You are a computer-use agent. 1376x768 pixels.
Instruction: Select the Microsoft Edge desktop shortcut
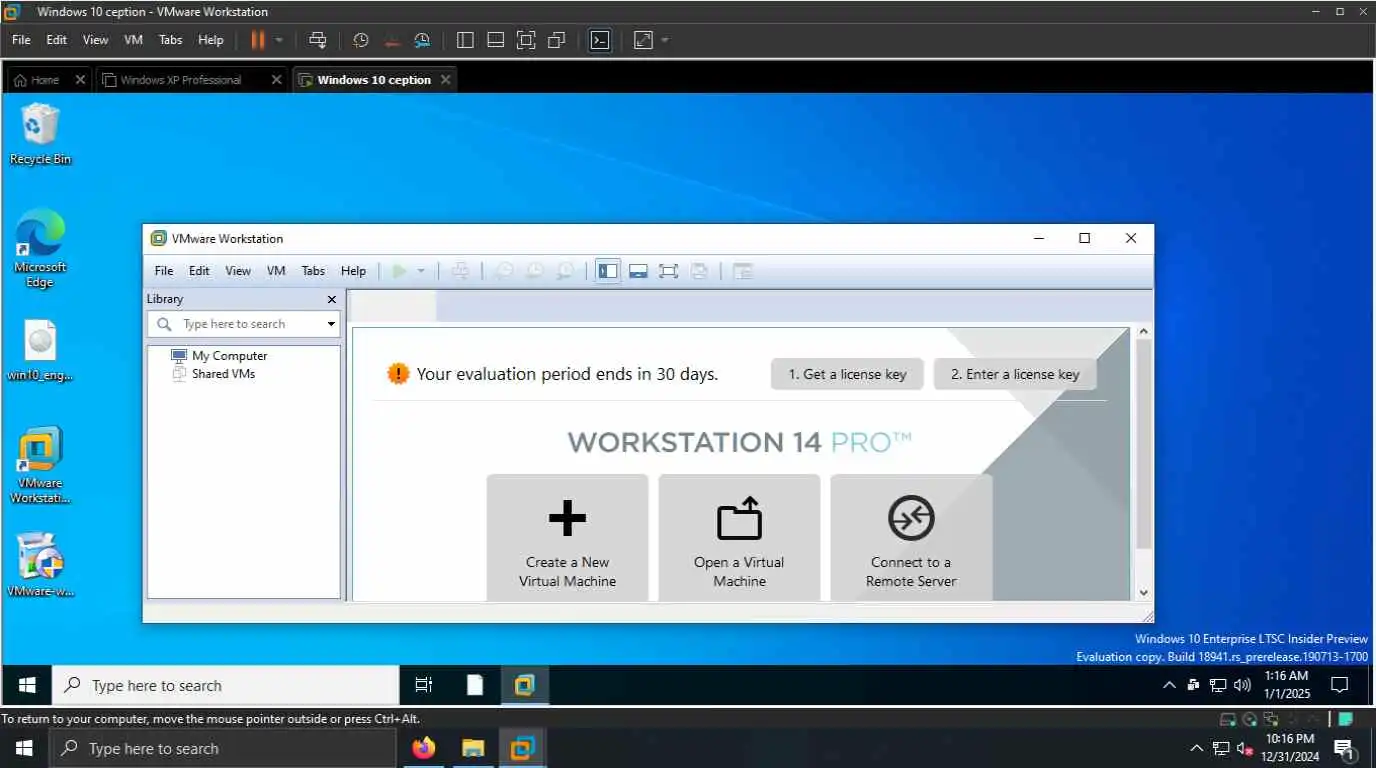tap(40, 248)
